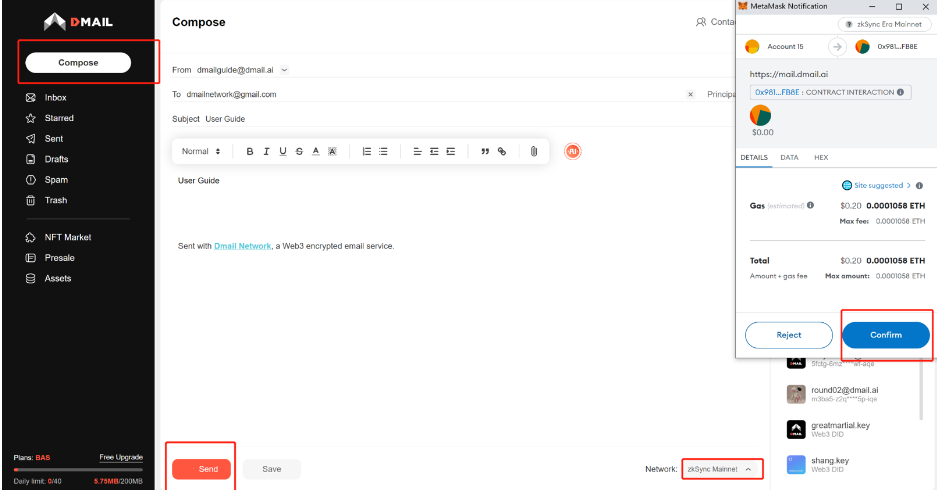Click the orange AI assistant icon
The height and width of the screenshot is (490, 937).
click(x=572, y=152)
